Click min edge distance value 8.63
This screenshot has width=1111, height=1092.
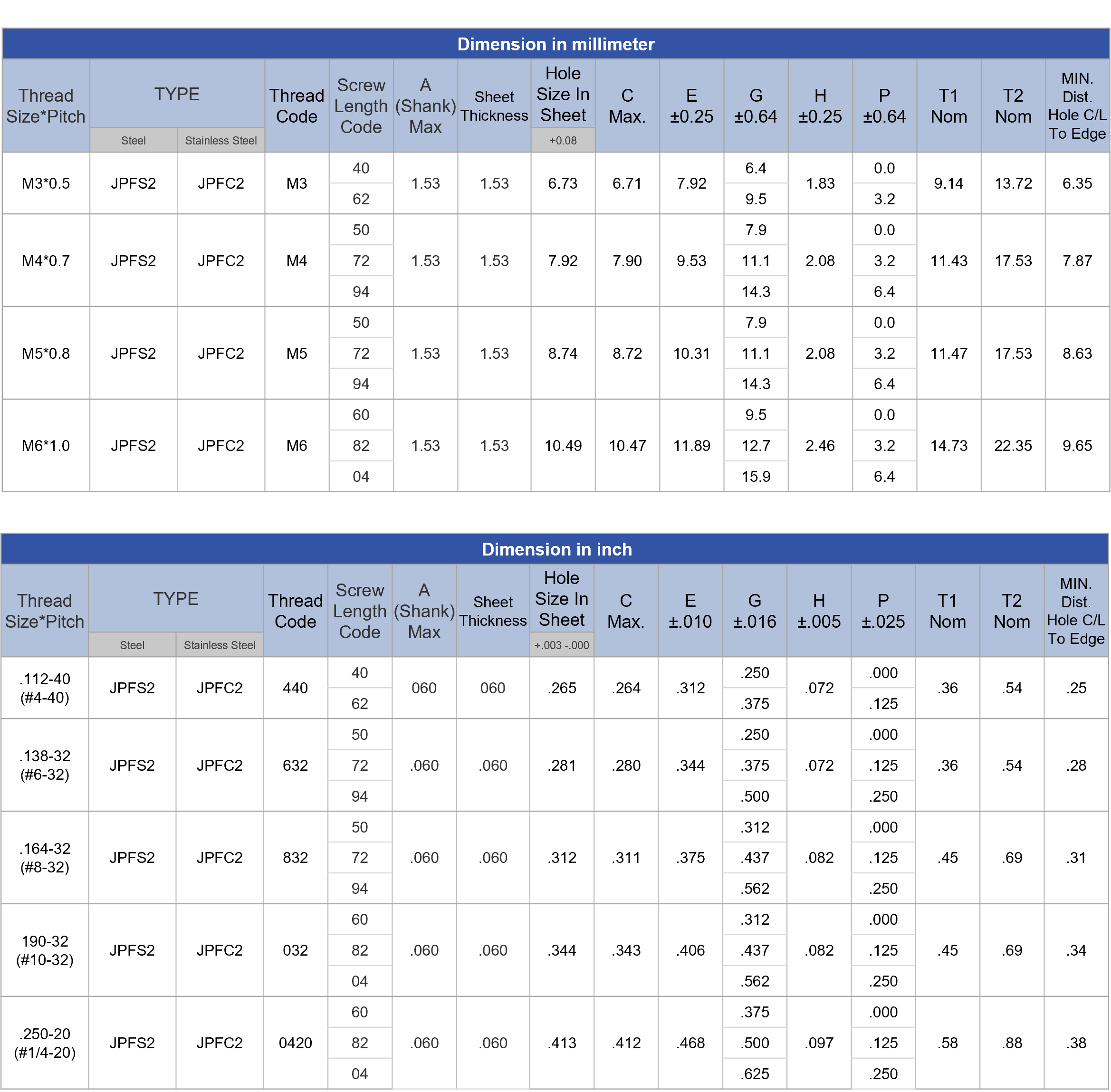1077,353
